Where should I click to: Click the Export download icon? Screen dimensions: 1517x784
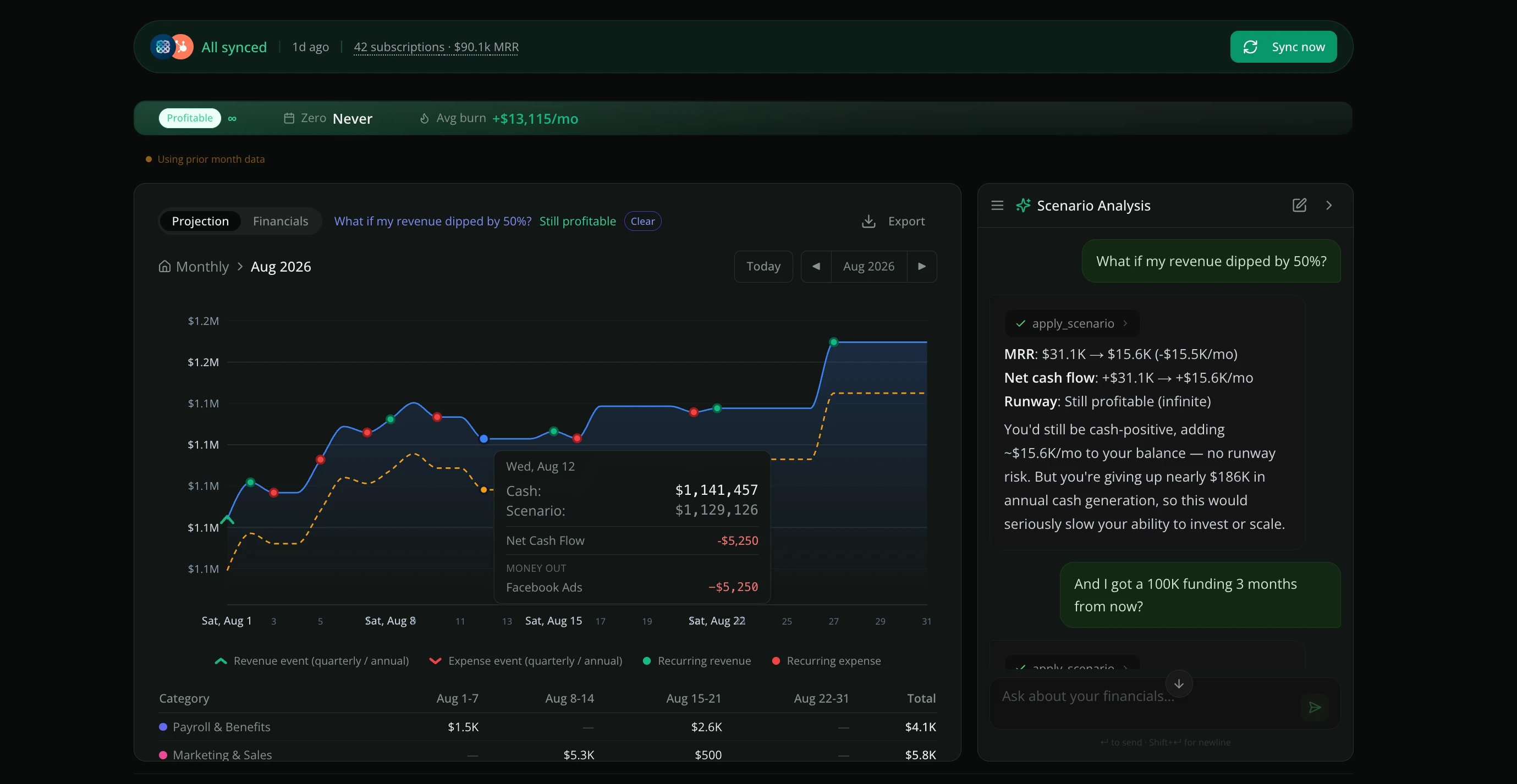click(x=869, y=222)
